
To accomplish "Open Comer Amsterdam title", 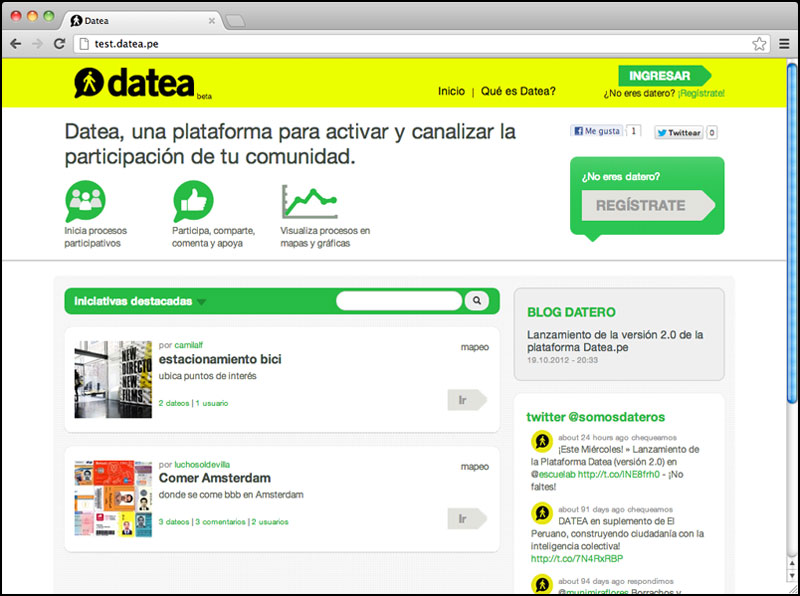I will click(215, 478).
